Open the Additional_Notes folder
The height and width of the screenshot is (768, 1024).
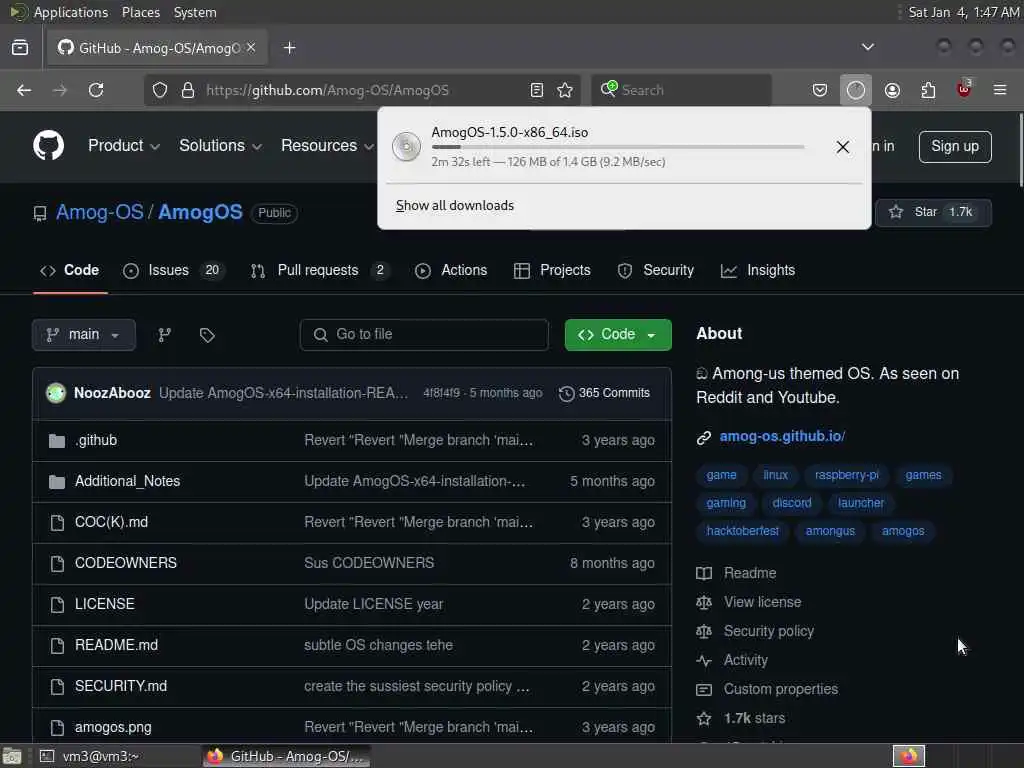[x=127, y=481]
